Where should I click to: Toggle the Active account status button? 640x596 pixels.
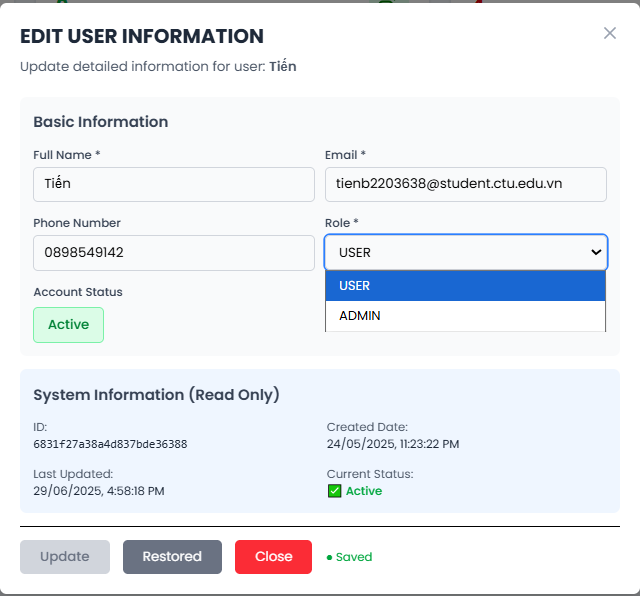pyautogui.click(x=69, y=325)
